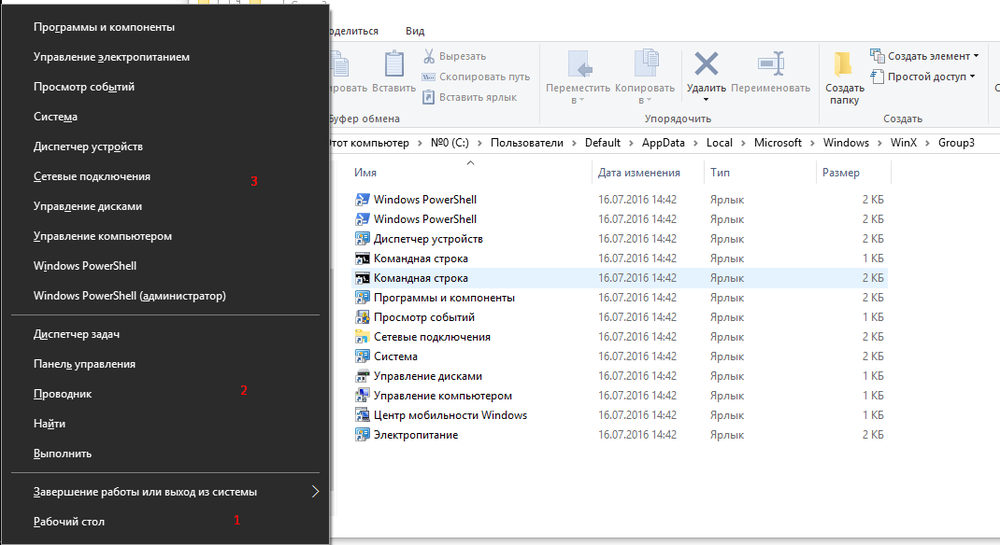Screen dimensions: 1000x545
Task: Go to Local in the breadcrumb path
Action: [x=719, y=143]
